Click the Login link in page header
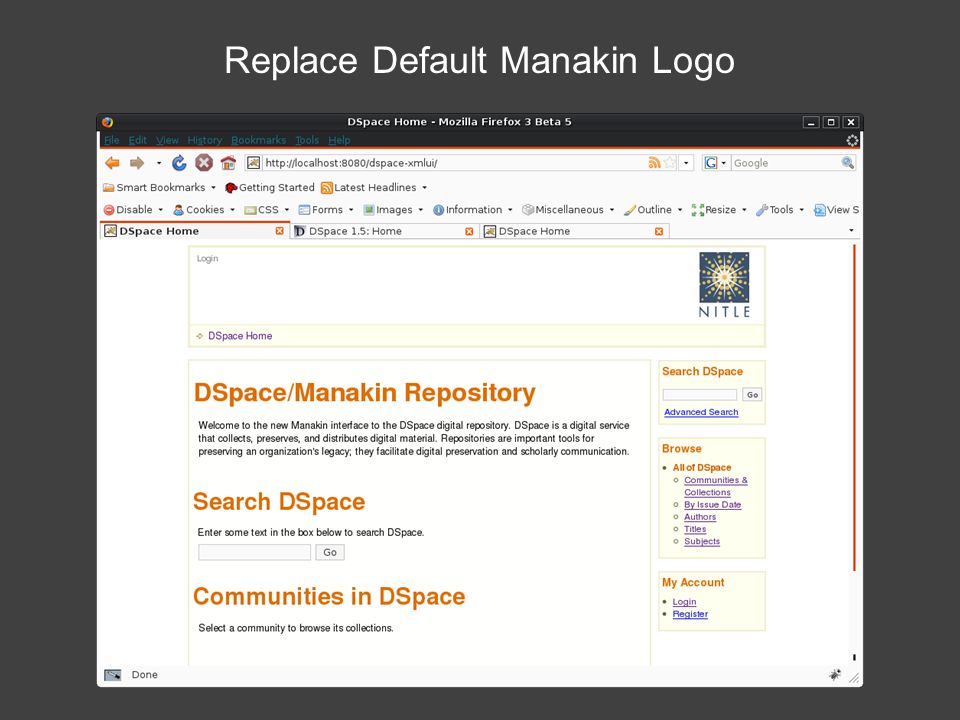The height and width of the screenshot is (720, 960). pos(208,258)
